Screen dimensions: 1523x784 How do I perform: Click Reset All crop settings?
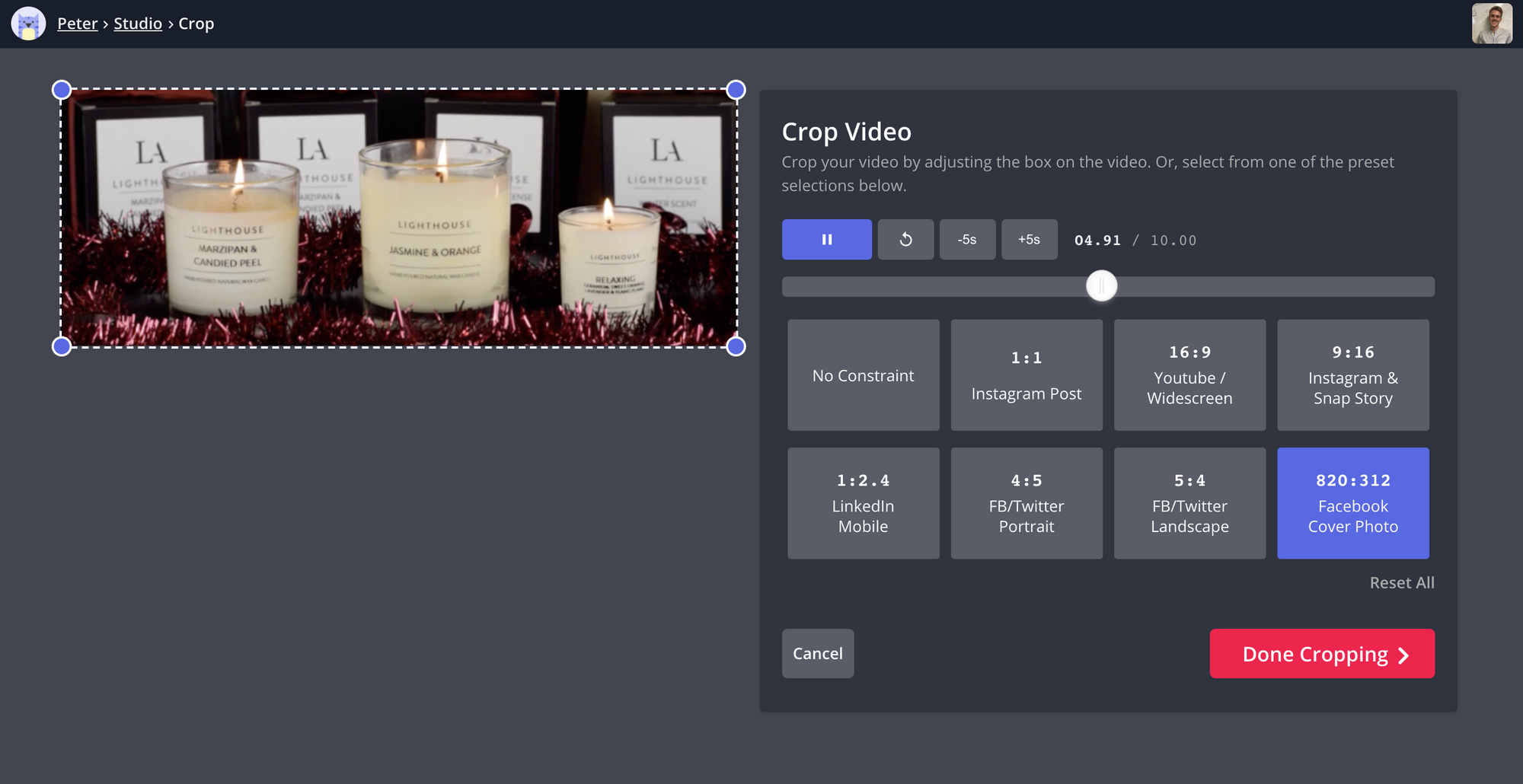click(1401, 582)
